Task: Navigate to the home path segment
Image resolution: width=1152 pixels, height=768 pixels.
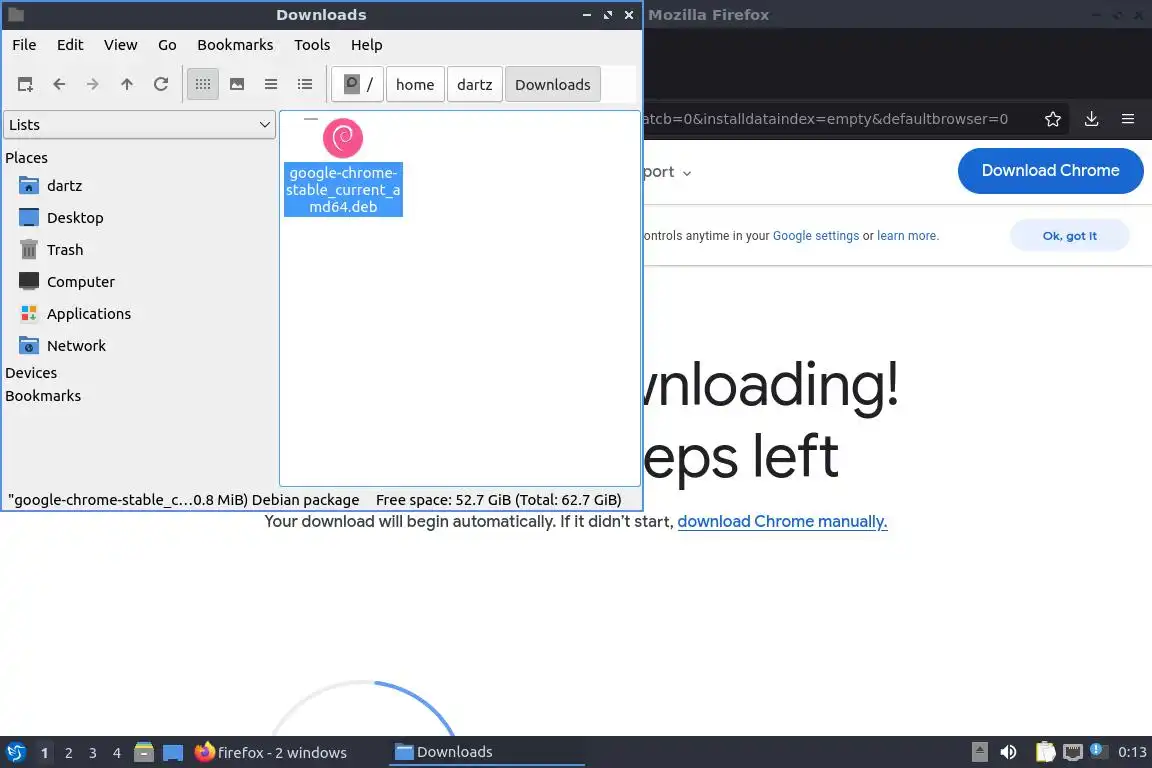Action: click(415, 85)
